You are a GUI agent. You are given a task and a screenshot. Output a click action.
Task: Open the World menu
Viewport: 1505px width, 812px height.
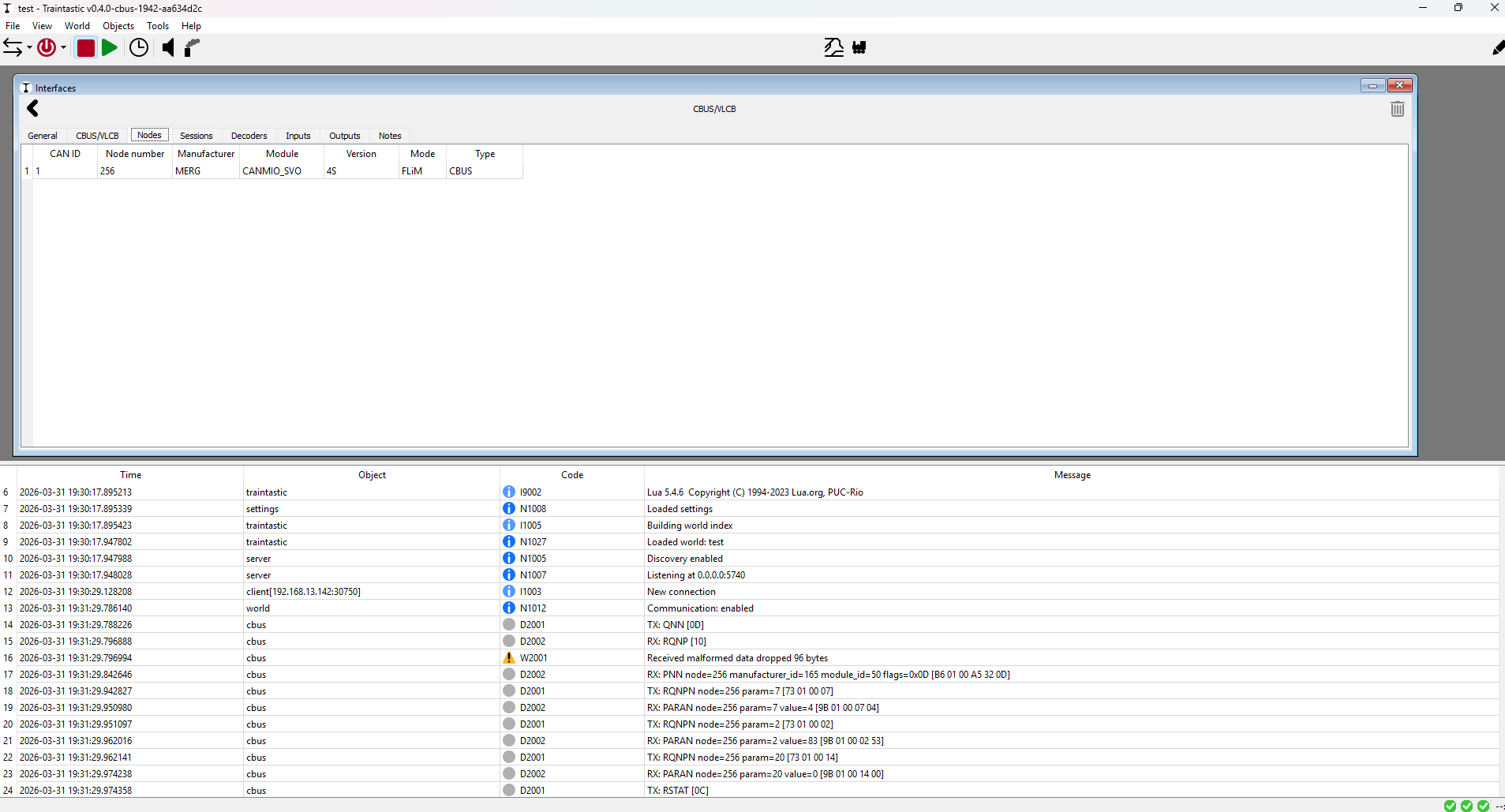coord(77,26)
